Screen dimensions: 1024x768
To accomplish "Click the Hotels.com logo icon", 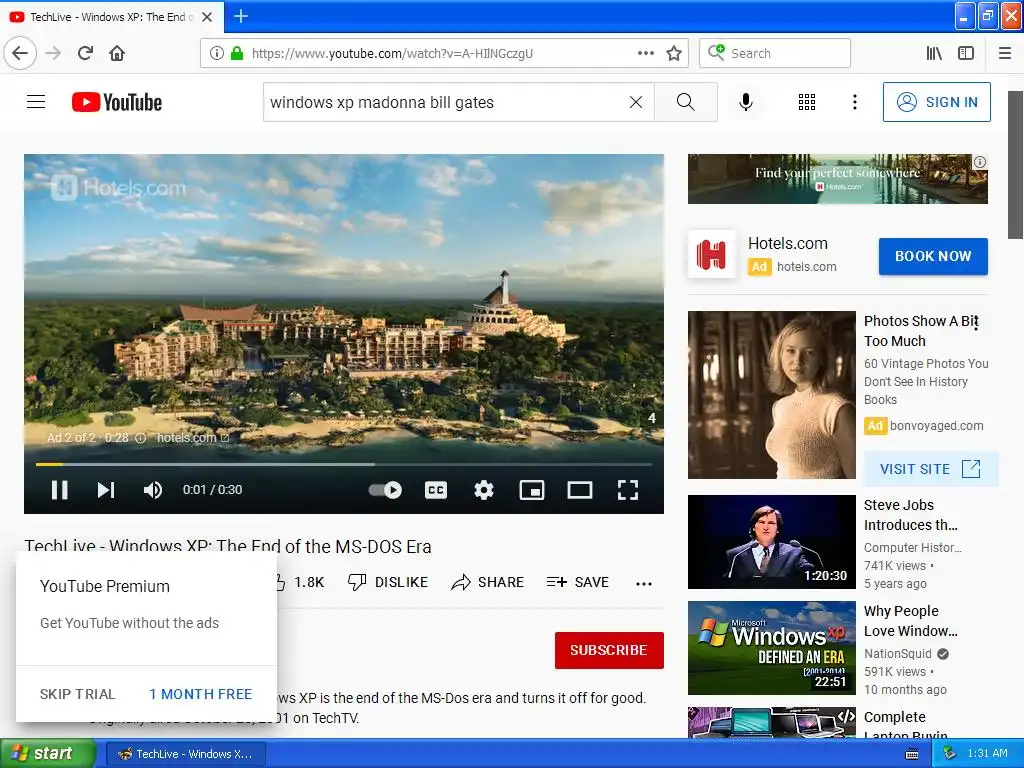I will 711,255.
